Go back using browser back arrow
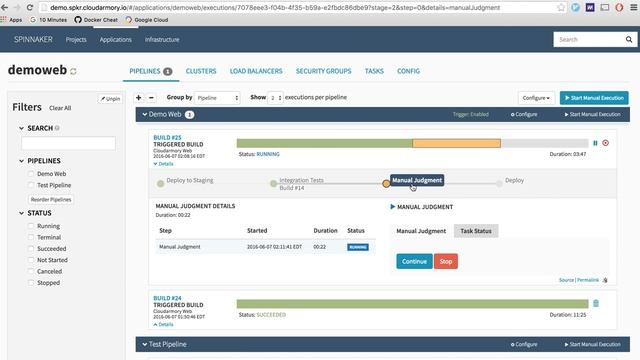Viewport: 640px width, 360px height. click(4, 7)
